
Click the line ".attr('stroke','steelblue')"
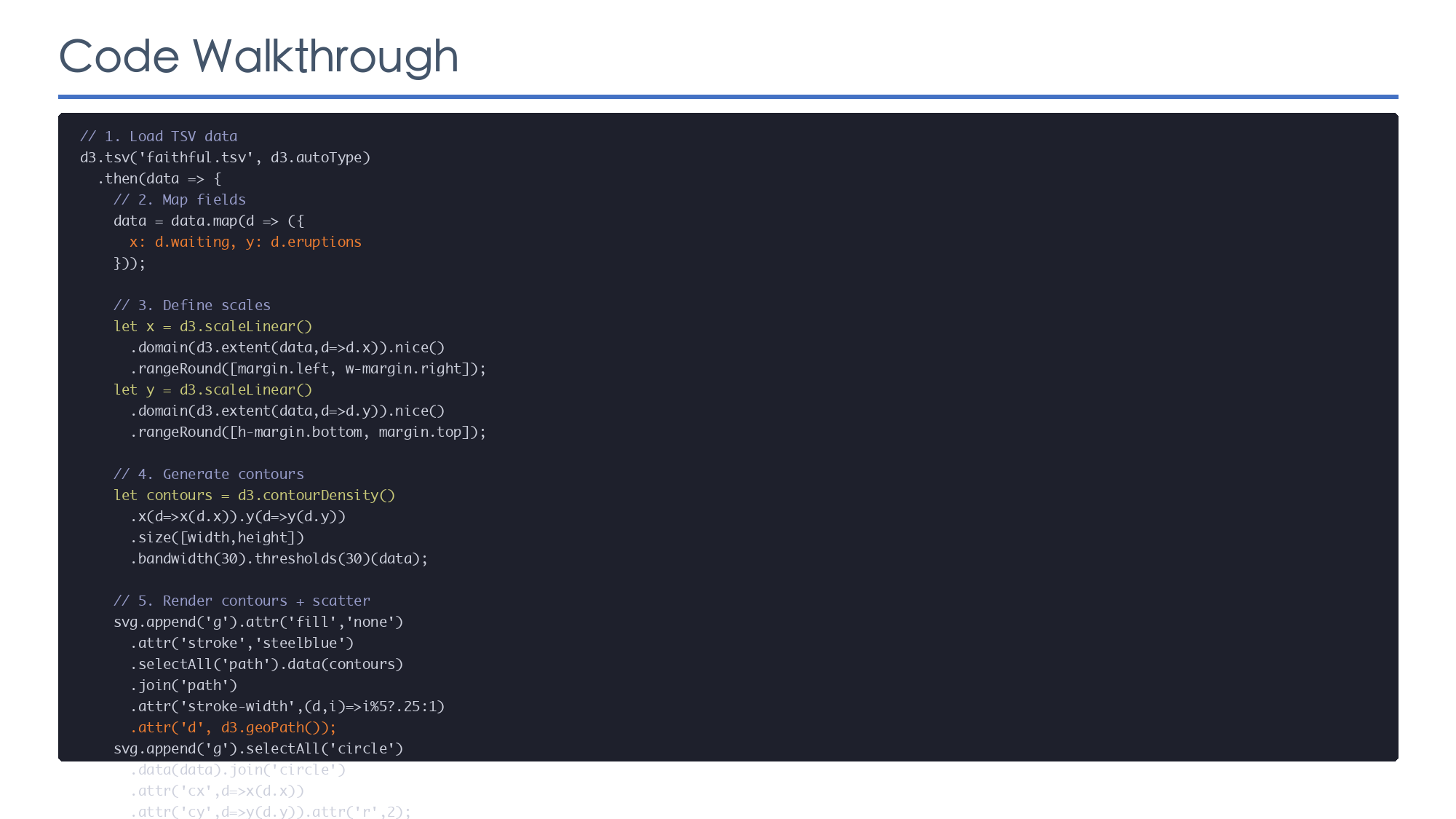(242, 643)
